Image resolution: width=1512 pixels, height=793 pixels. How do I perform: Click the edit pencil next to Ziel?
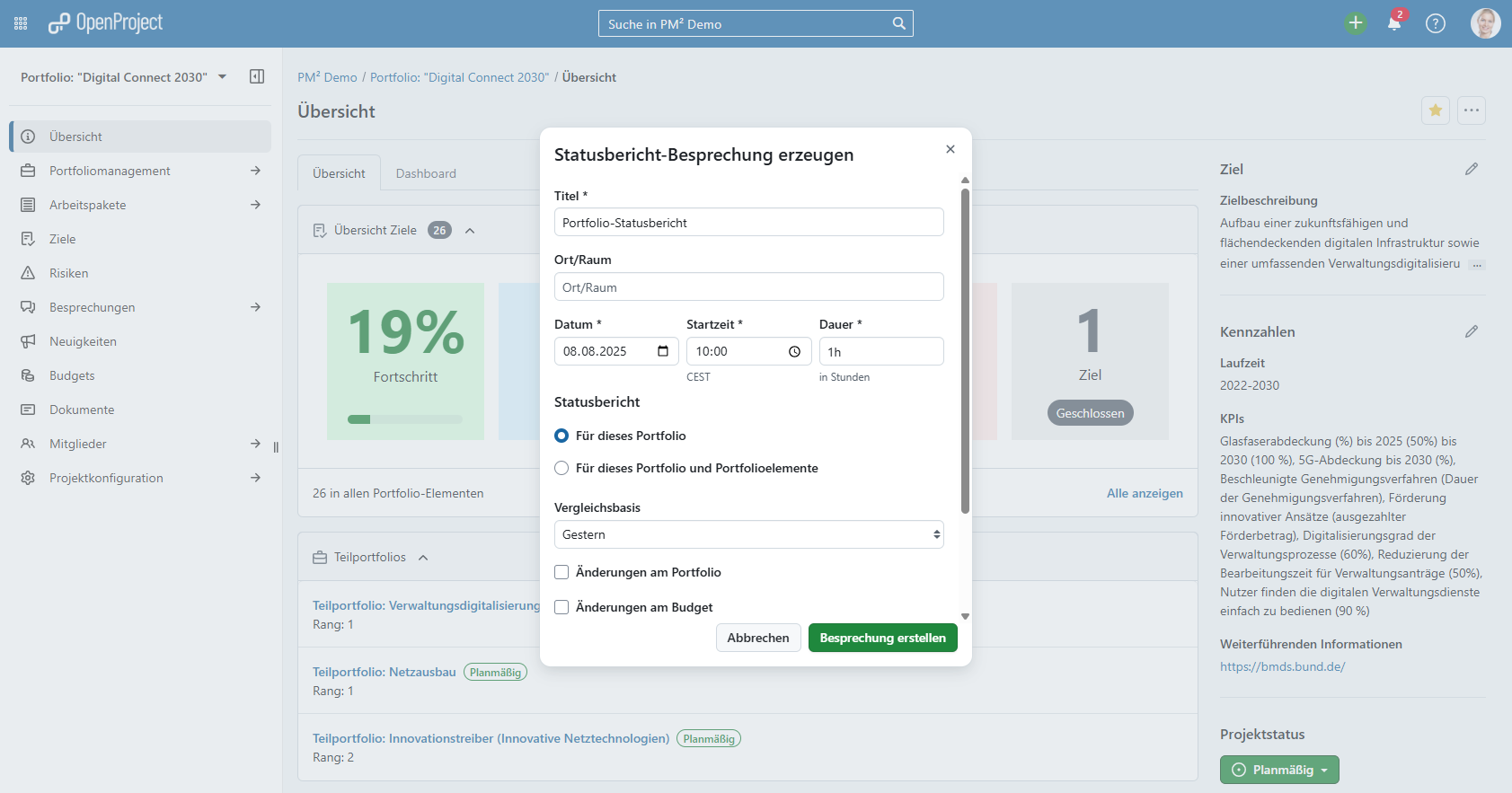[x=1471, y=169]
